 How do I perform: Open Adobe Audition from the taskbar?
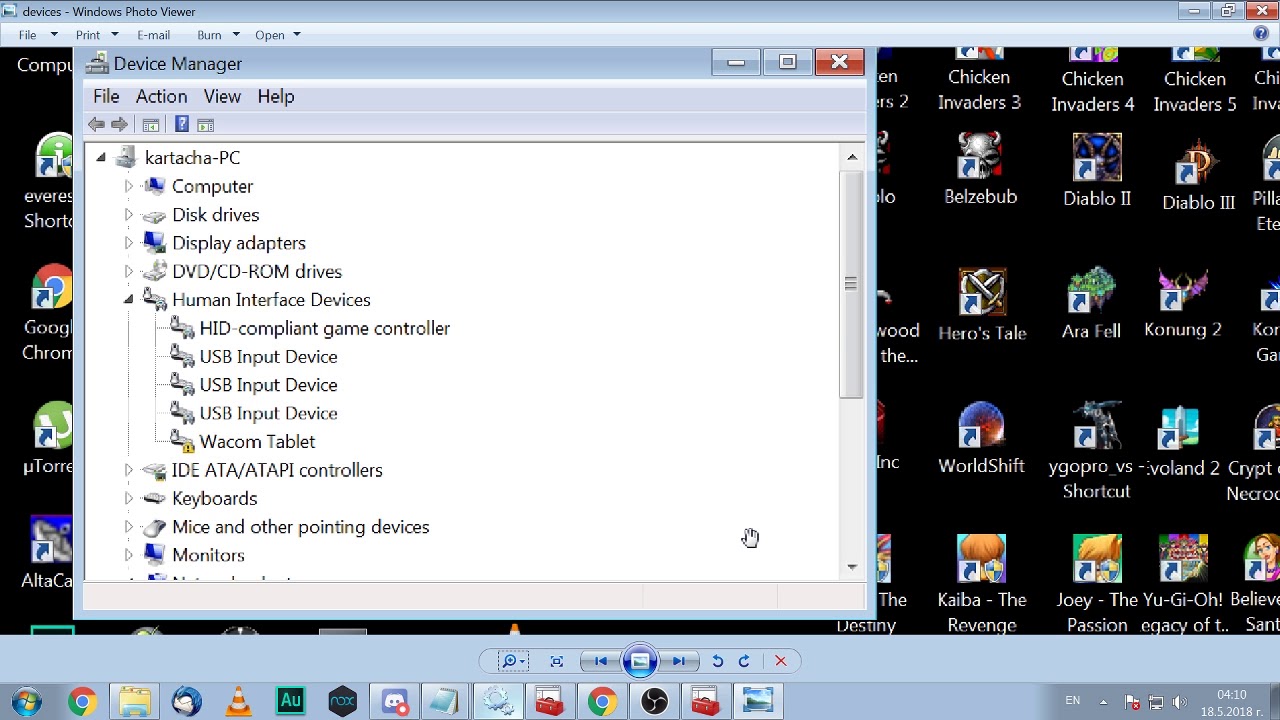pos(290,701)
